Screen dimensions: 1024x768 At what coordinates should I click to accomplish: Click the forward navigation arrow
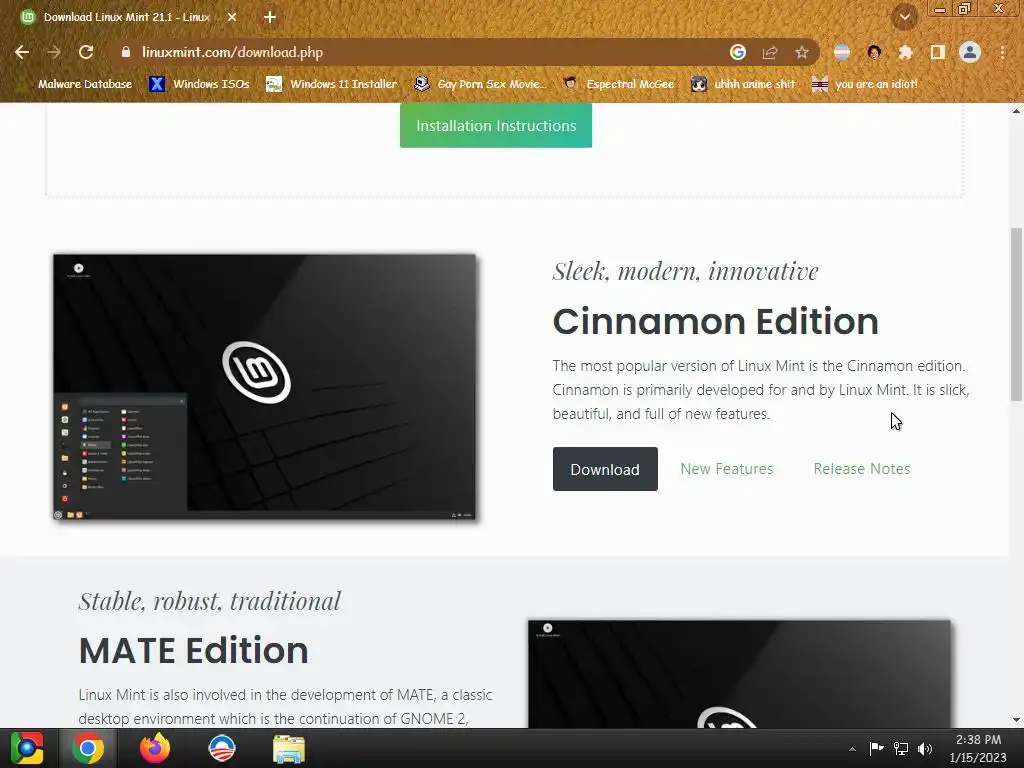tap(54, 52)
